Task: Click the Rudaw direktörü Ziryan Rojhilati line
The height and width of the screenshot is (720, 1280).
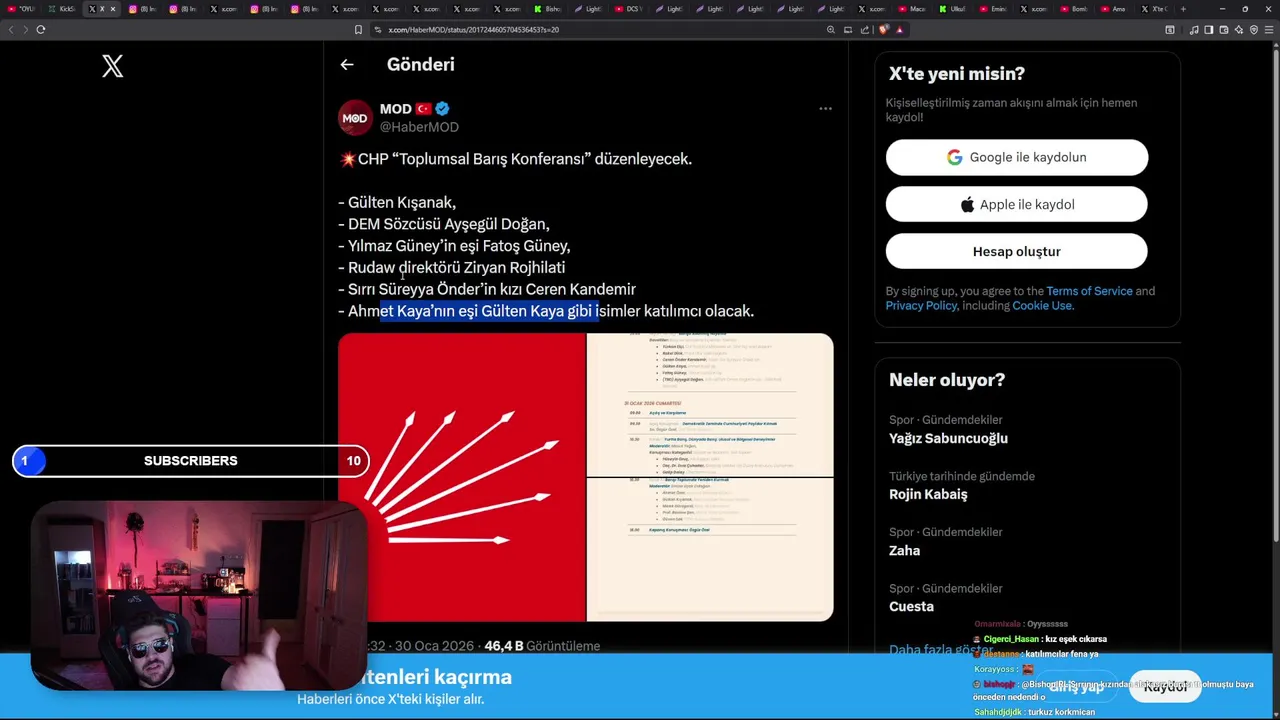Action: (452, 267)
